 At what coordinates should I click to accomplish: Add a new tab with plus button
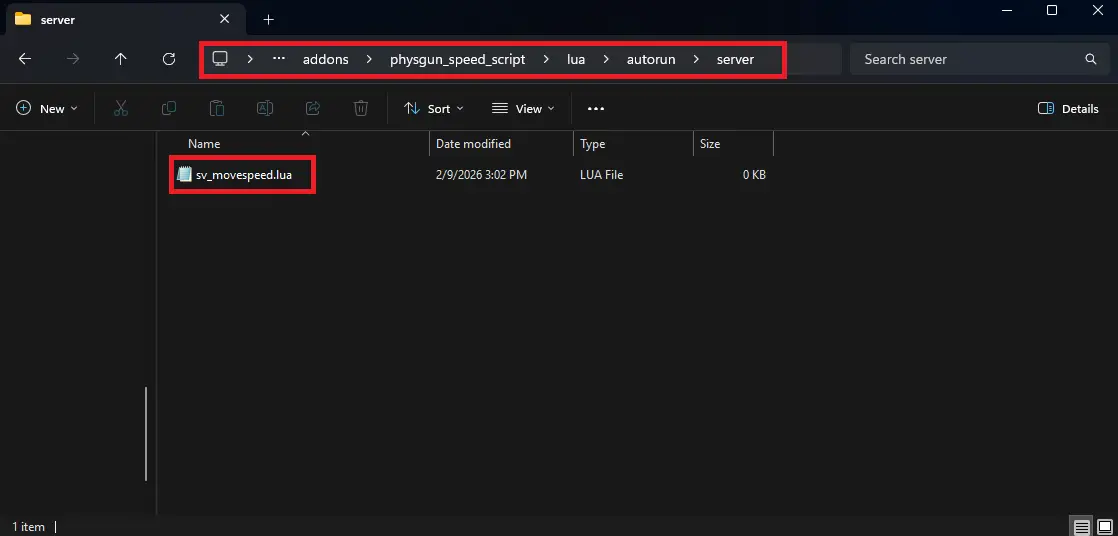point(268,19)
